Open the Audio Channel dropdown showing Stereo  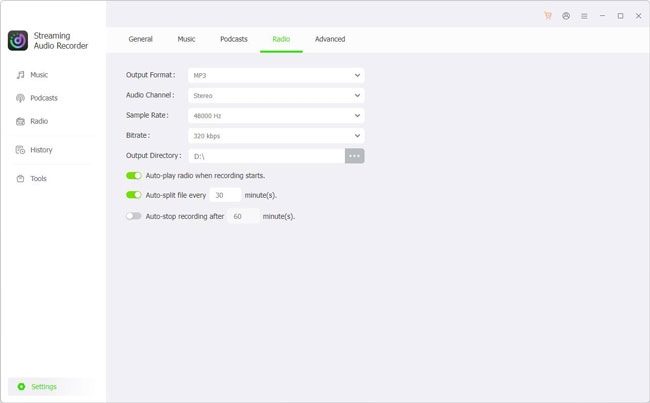(x=276, y=95)
